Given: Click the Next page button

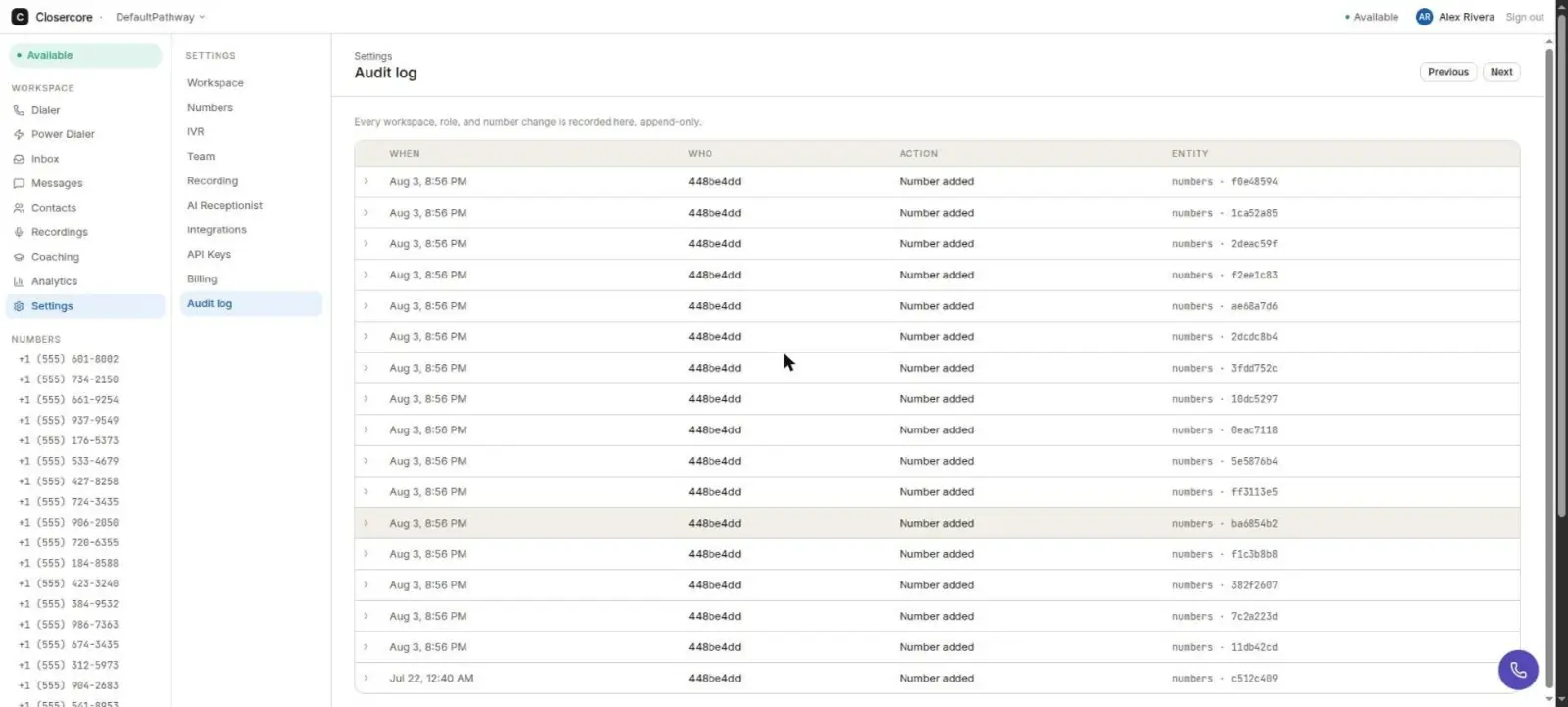Looking at the screenshot, I should (x=1501, y=72).
